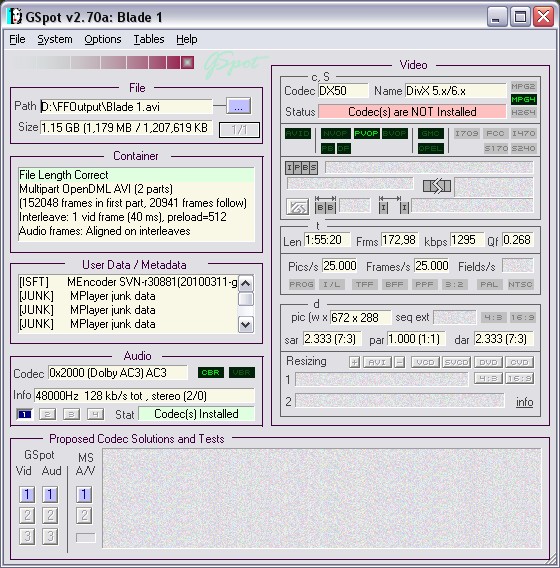Select audio stream 4 button
Image resolution: width=560 pixels, height=568 pixels.
95,414
